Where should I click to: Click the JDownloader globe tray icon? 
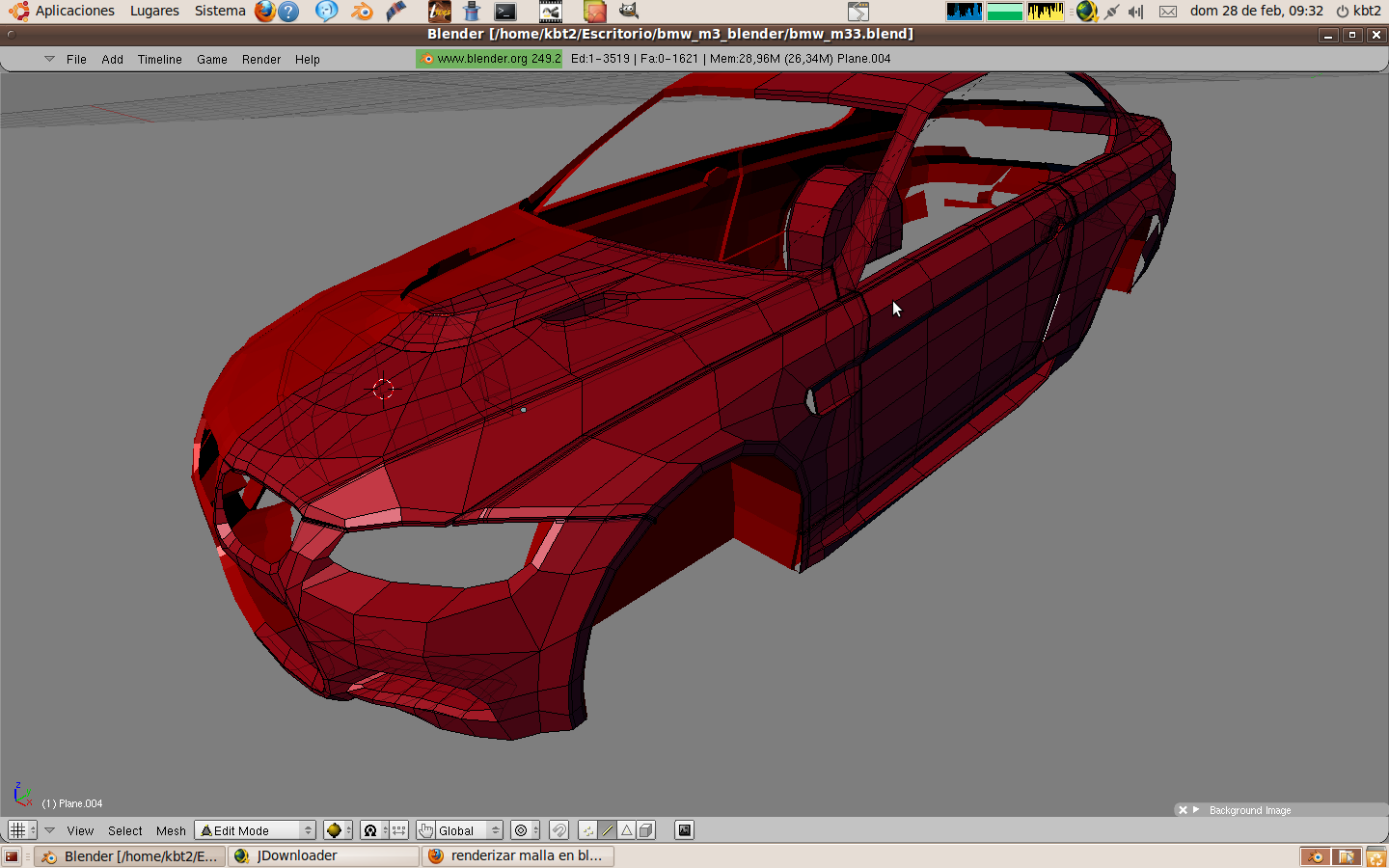[x=1087, y=12]
